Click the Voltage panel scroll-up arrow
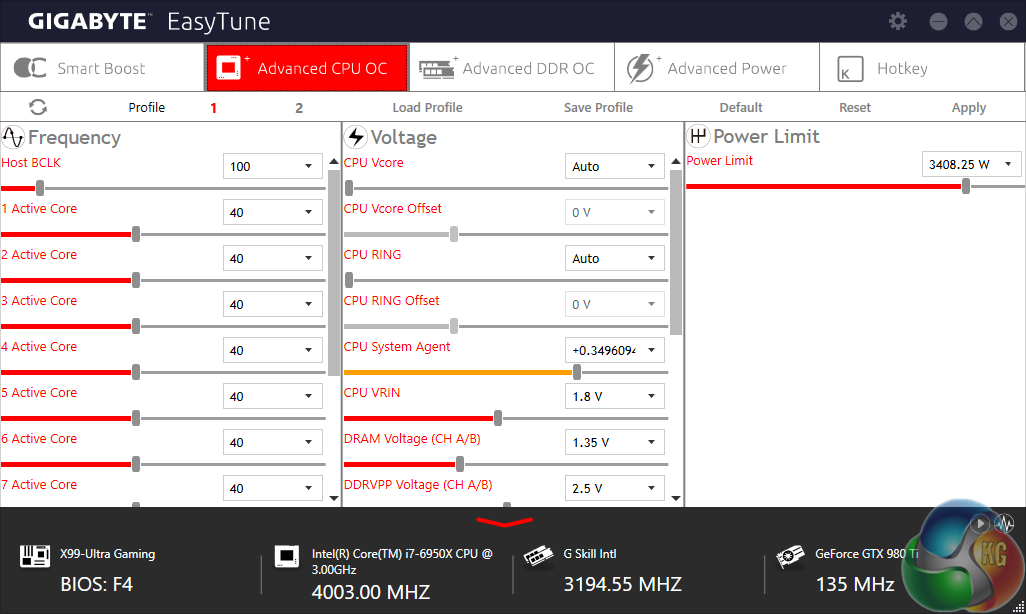The width and height of the screenshot is (1026, 614). (x=676, y=161)
